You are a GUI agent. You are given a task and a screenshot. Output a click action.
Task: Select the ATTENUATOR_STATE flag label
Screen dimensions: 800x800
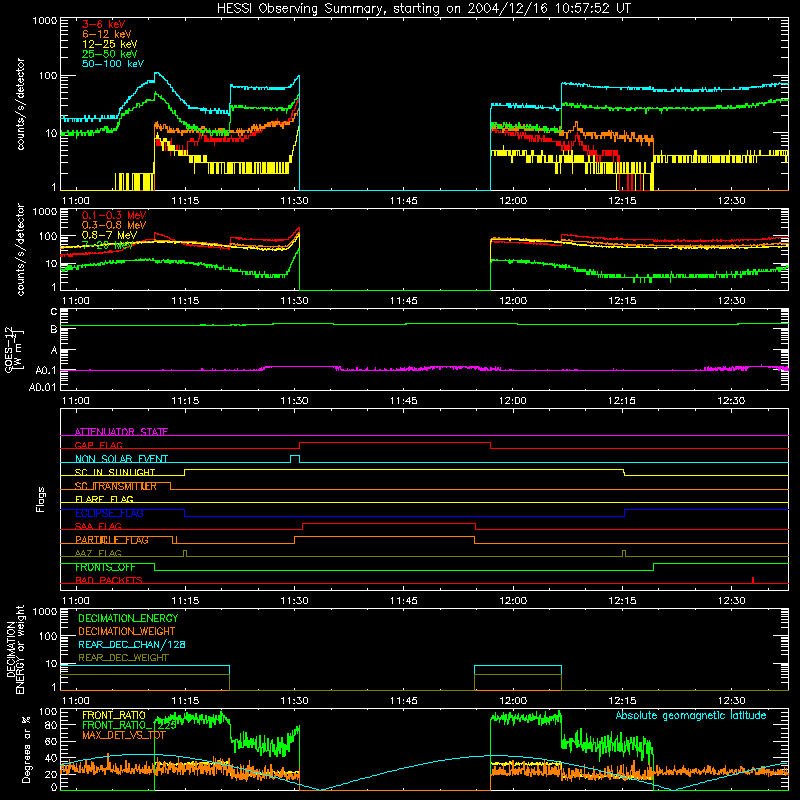[x=121, y=432]
